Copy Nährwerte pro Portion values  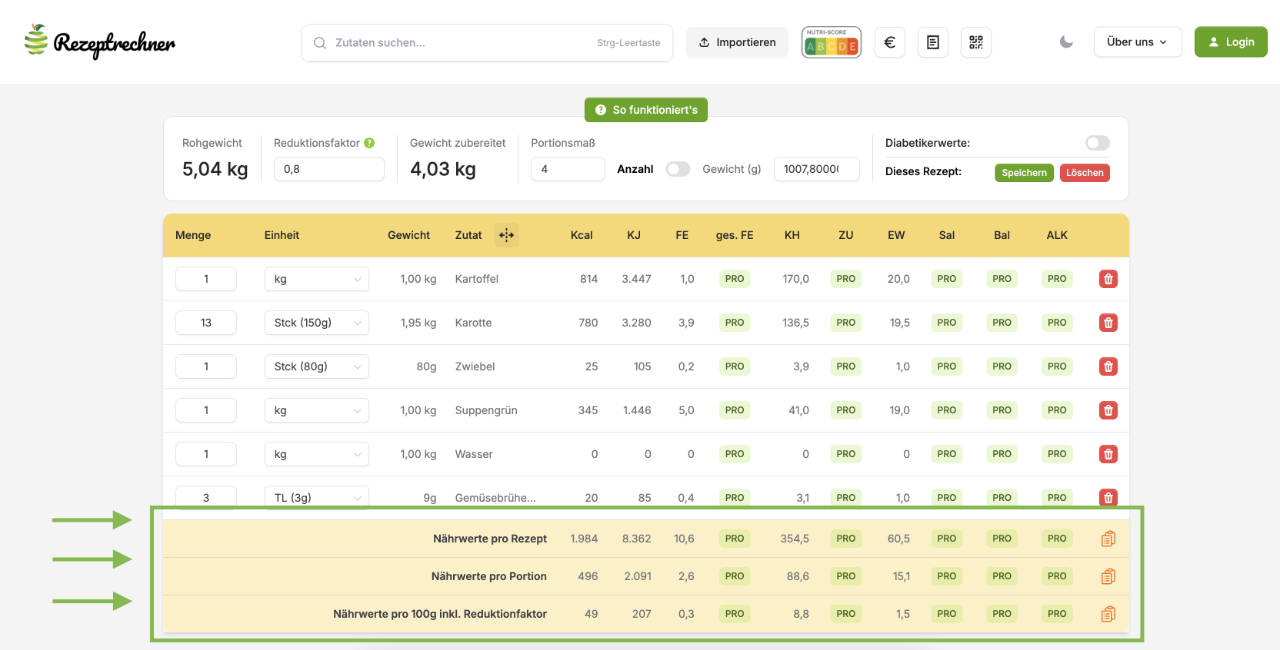tap(1108, 576)
